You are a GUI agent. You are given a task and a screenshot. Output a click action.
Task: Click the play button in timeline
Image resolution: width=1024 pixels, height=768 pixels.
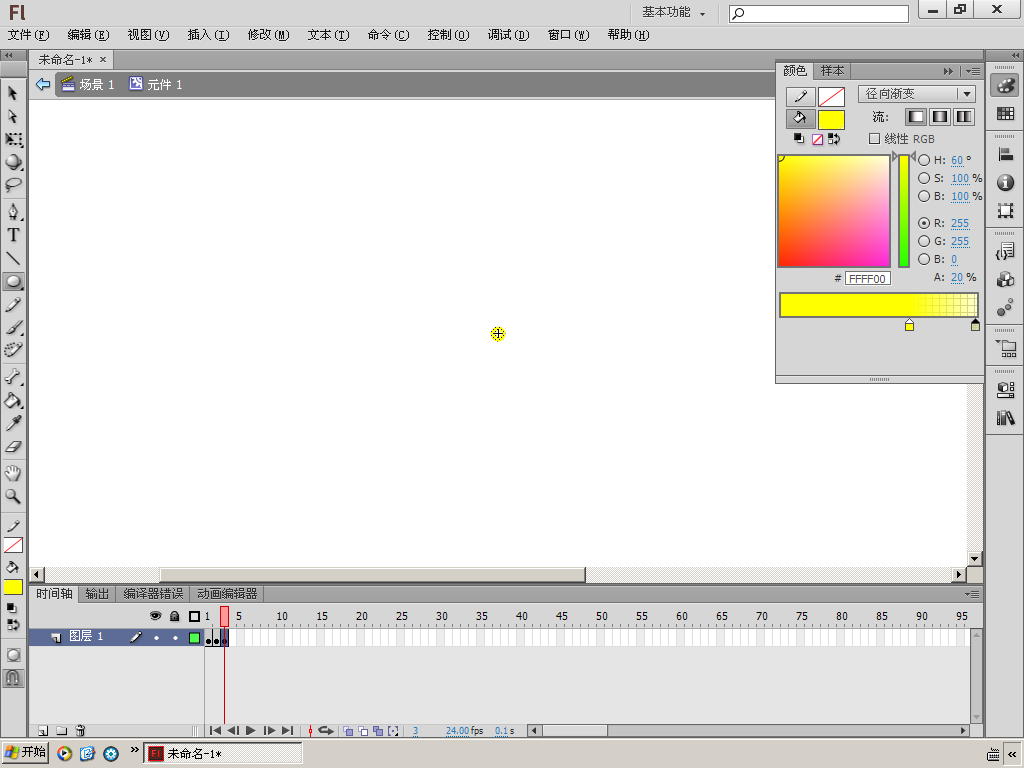(251, 731)
